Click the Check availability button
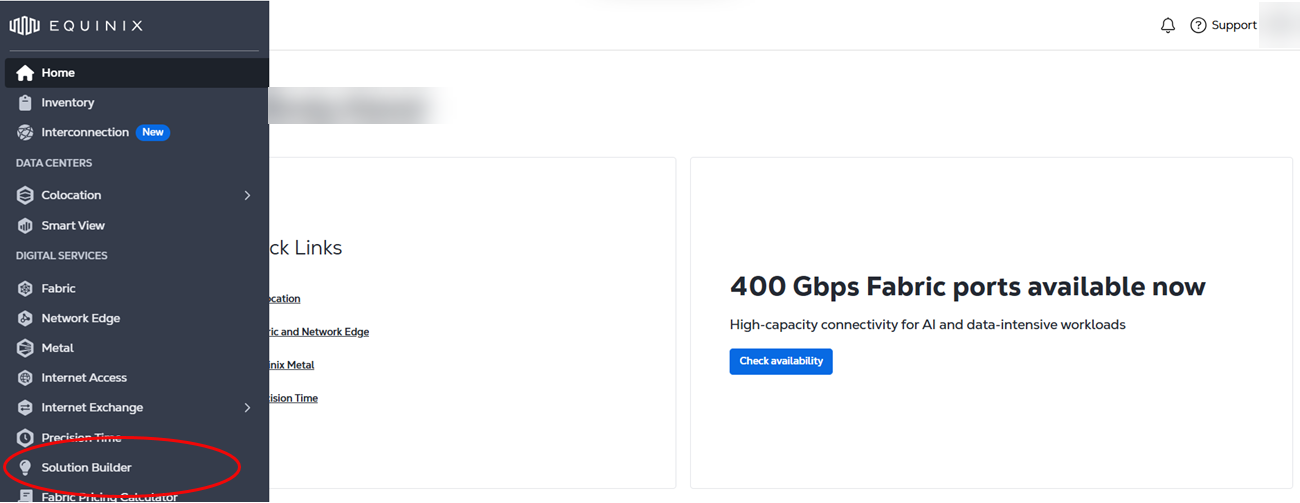The width and height of the screenshot is (1300, 503). pos(781,361)
